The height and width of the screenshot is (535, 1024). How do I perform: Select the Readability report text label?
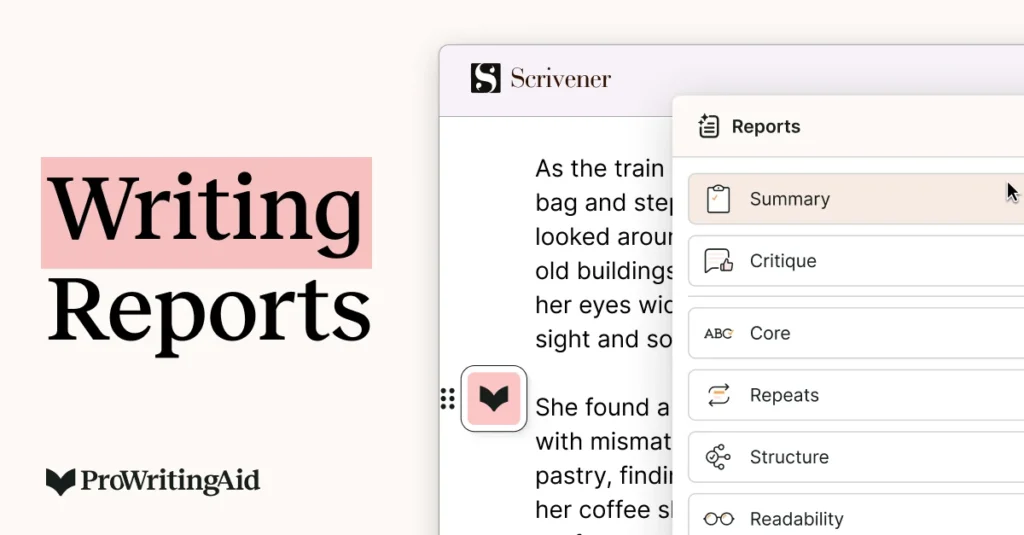click(796, 519)
